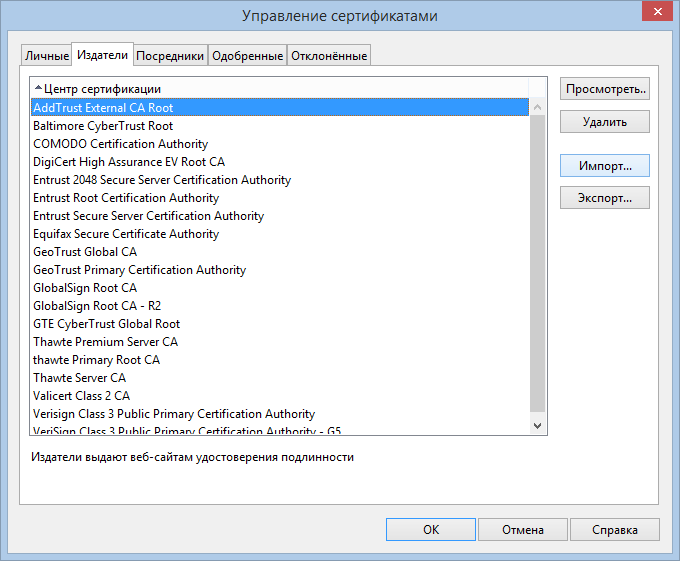Click the certificate list scrollbar track
Viewport: 680px width, 561px height.
click(538, 264)
